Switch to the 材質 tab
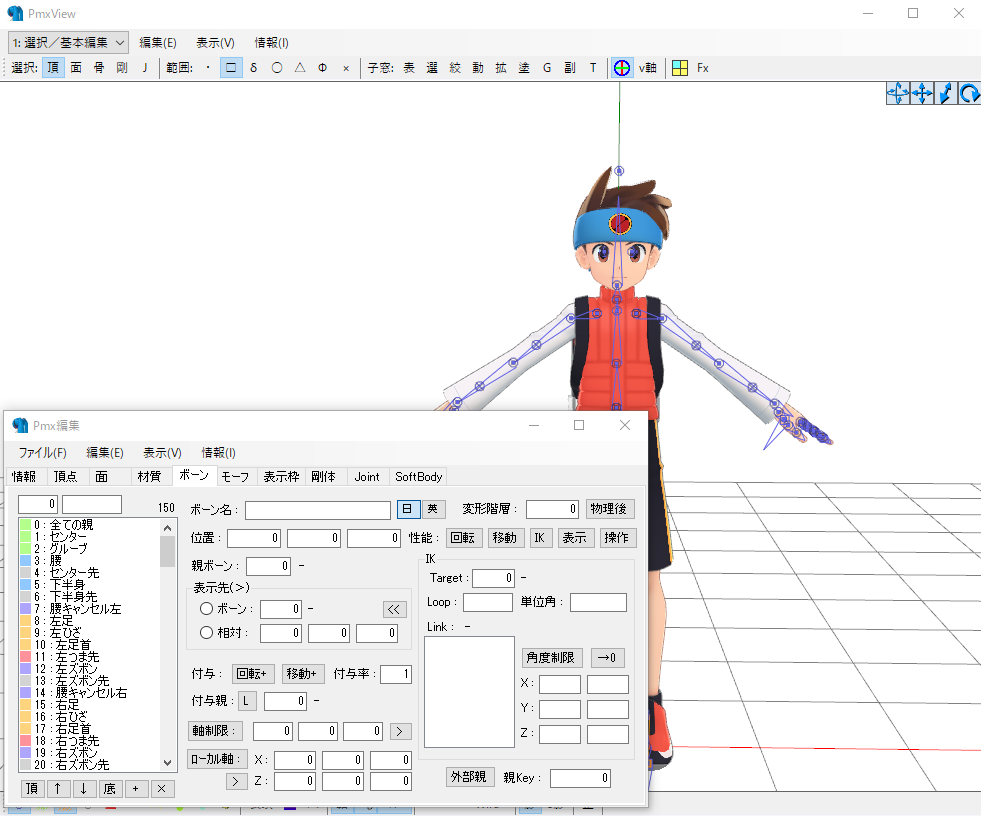 (149, 477)
